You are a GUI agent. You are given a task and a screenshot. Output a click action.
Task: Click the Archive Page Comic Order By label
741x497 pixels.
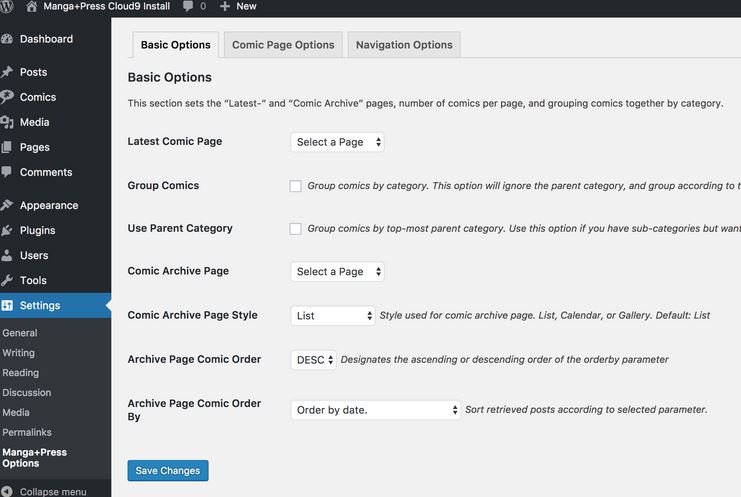[x=194, y=410]
